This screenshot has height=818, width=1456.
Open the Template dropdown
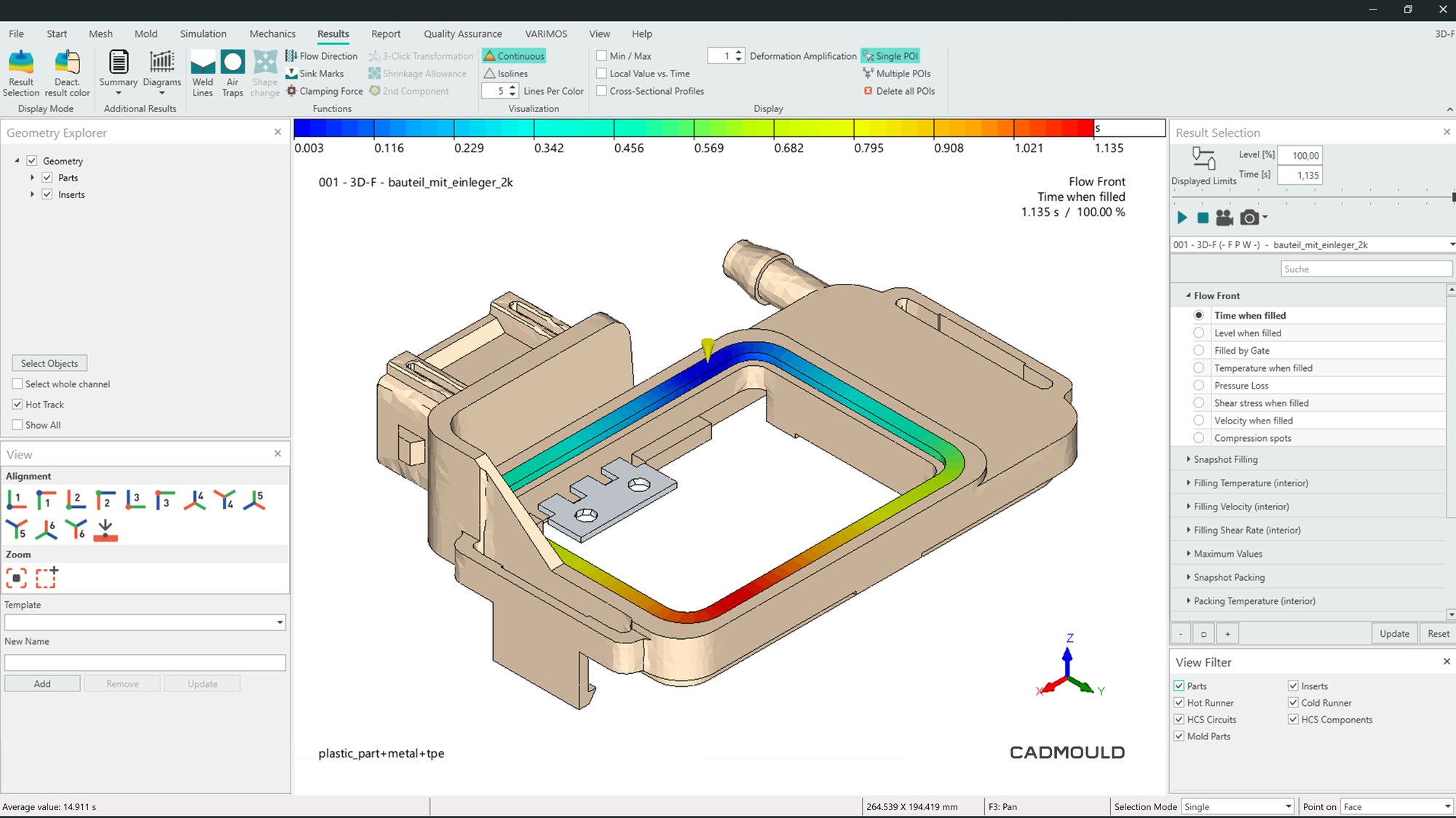click(x=280, y=622)
